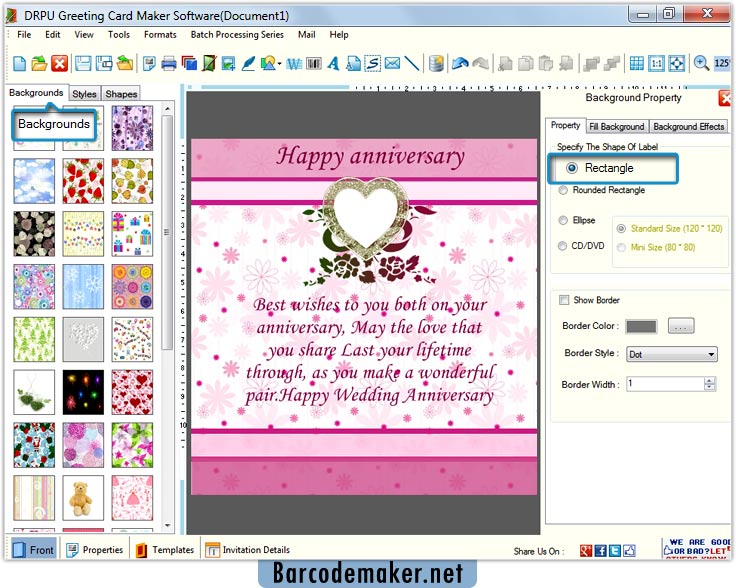Toggle the grid view icon

click(x=636, y=63)
